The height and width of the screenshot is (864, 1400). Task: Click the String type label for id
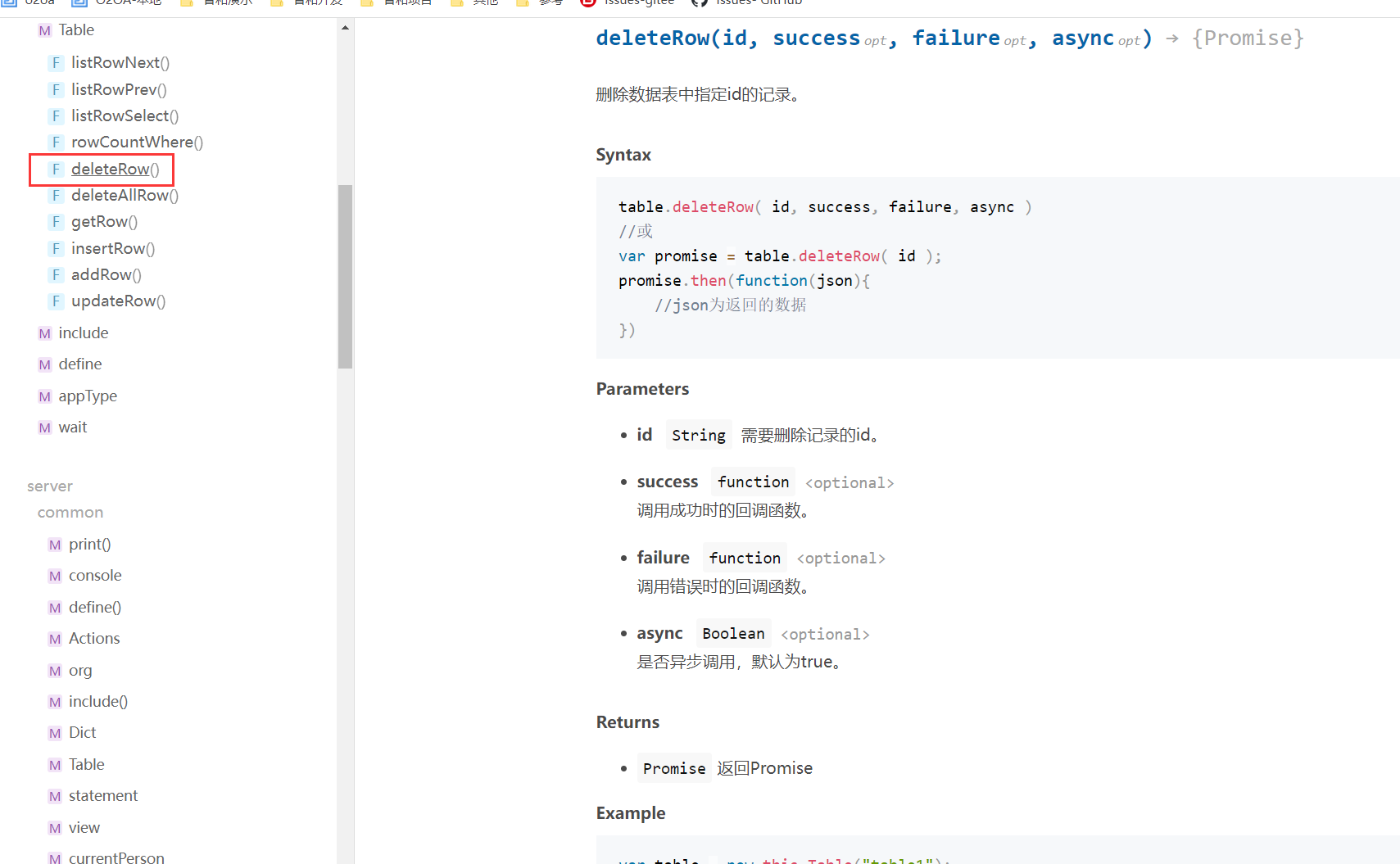tap(699, 436)
